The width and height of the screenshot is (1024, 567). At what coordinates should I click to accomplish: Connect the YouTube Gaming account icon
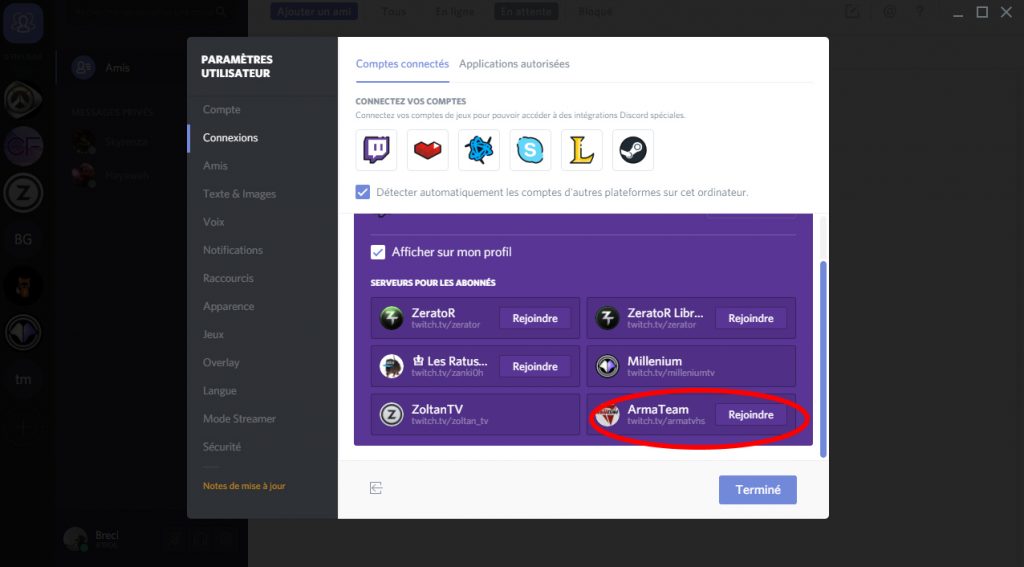(428, 150)
